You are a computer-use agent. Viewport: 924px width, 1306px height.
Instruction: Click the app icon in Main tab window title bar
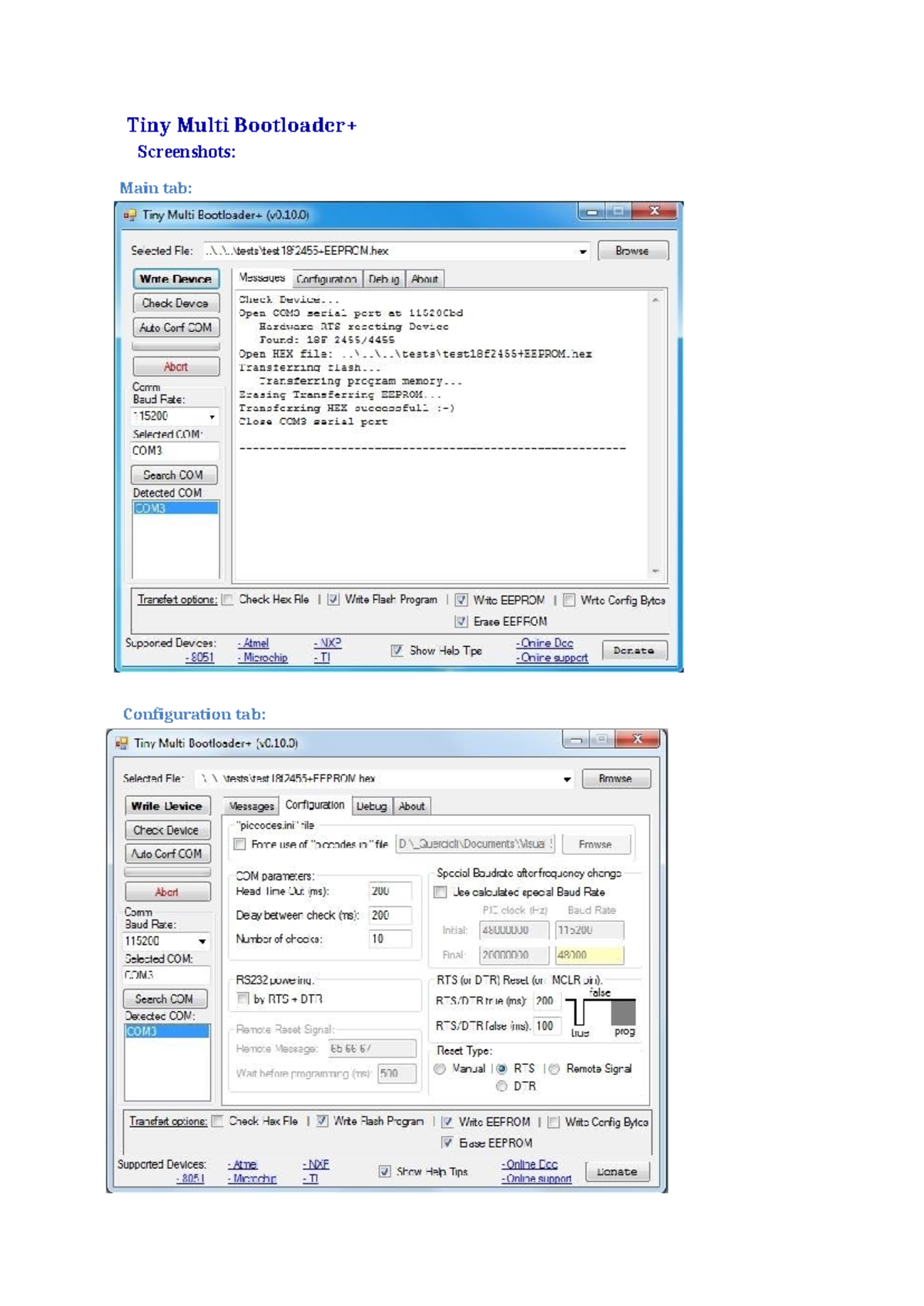point(129,215)
